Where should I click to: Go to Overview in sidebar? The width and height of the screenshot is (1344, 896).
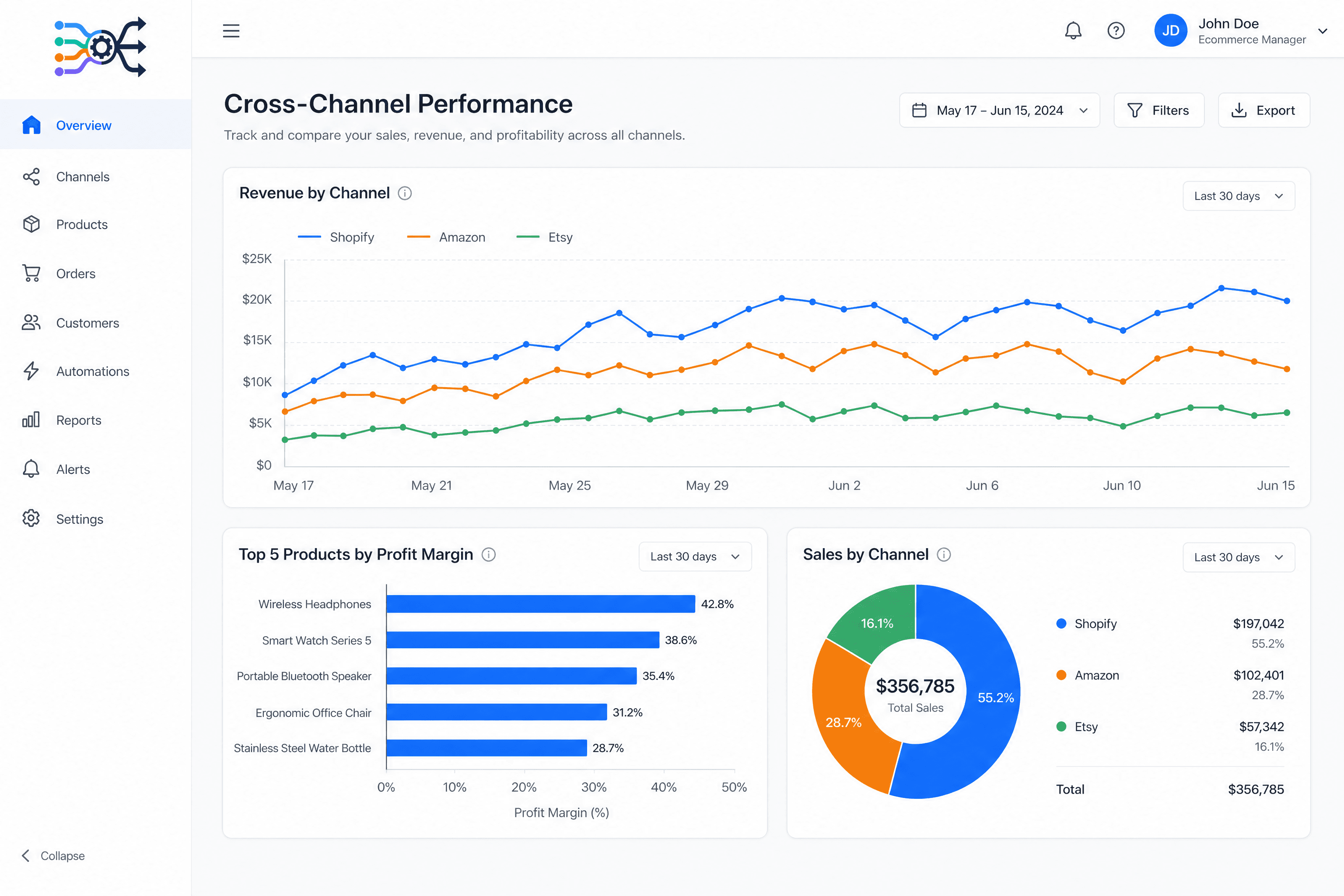[95, 125]
